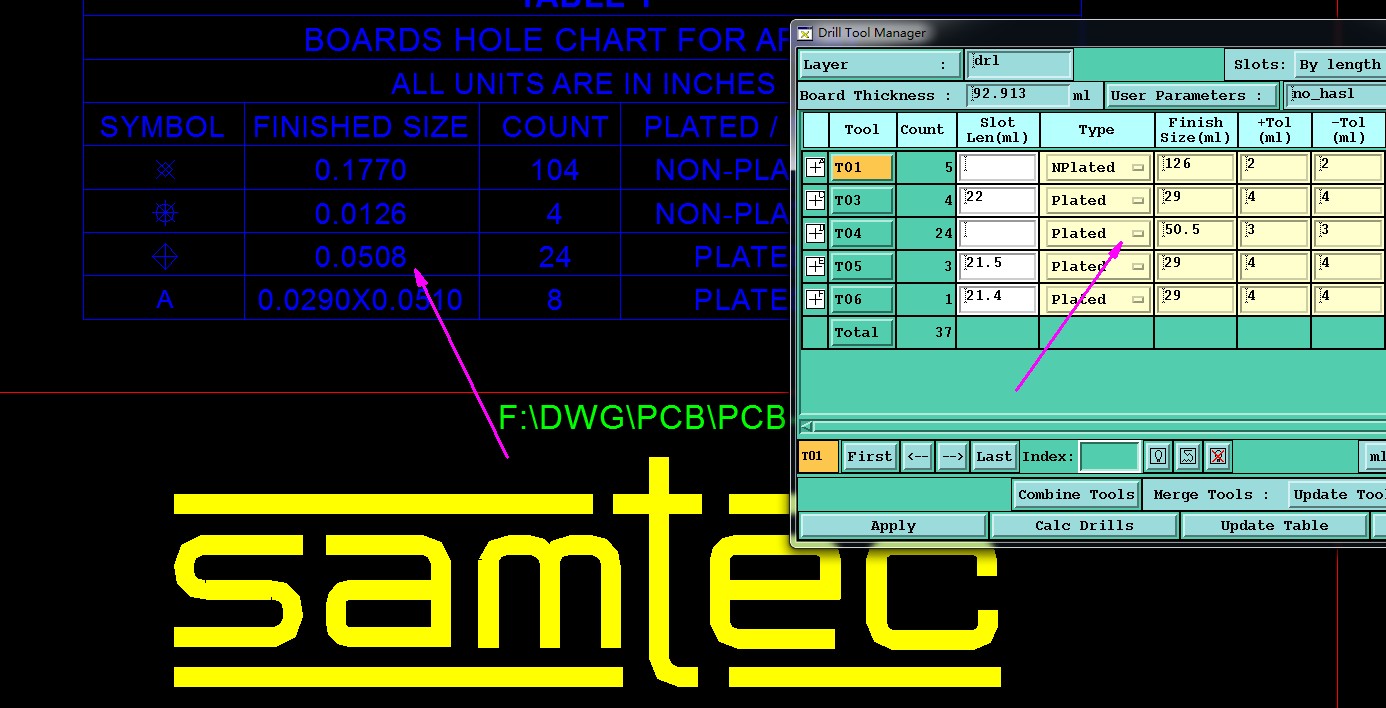
Task: Click 0.1770 in the hole chart
Action: click(361, 170)
